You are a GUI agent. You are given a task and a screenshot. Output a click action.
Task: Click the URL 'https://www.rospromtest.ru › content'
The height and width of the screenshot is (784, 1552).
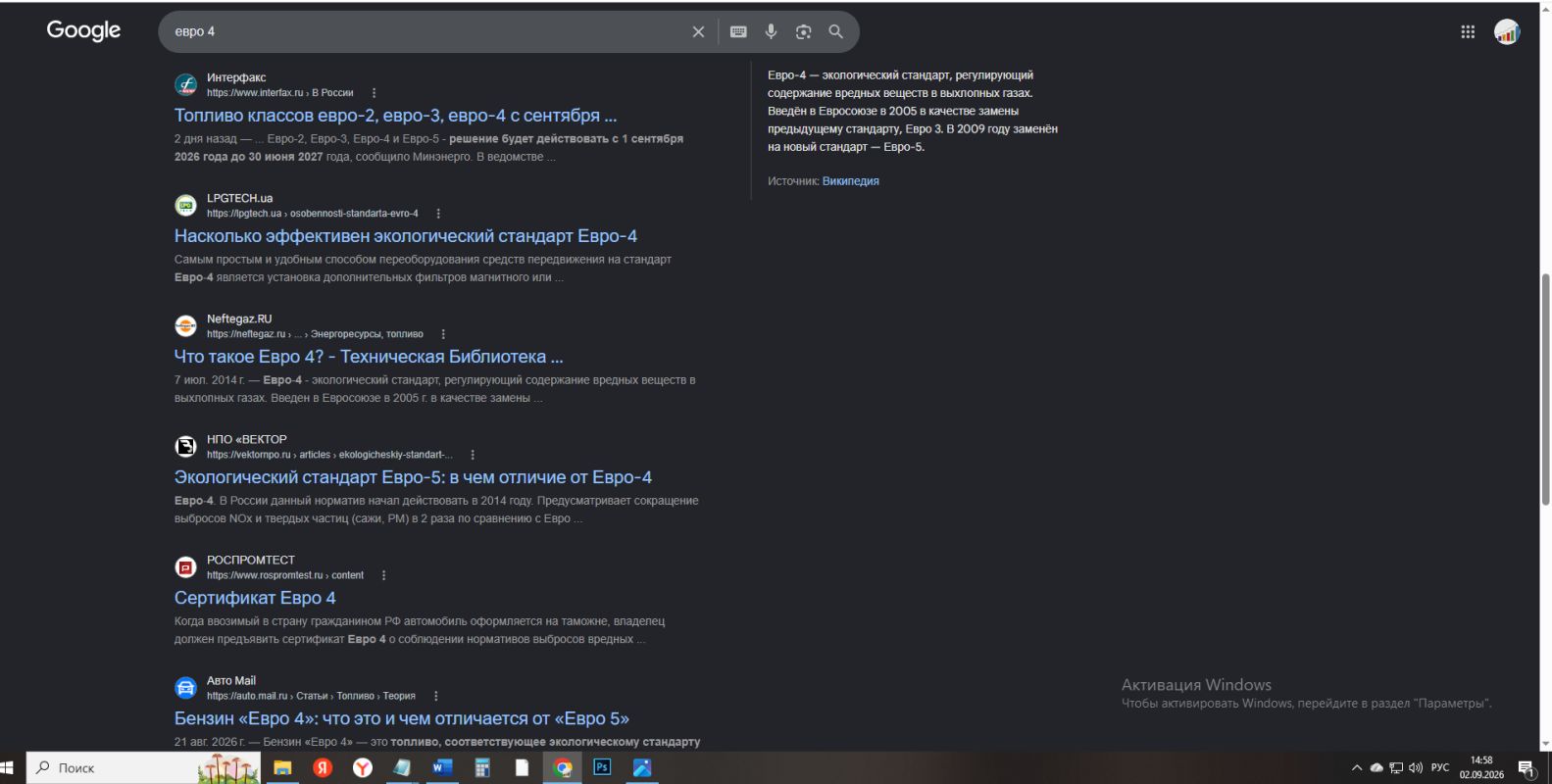click(285, 575)
